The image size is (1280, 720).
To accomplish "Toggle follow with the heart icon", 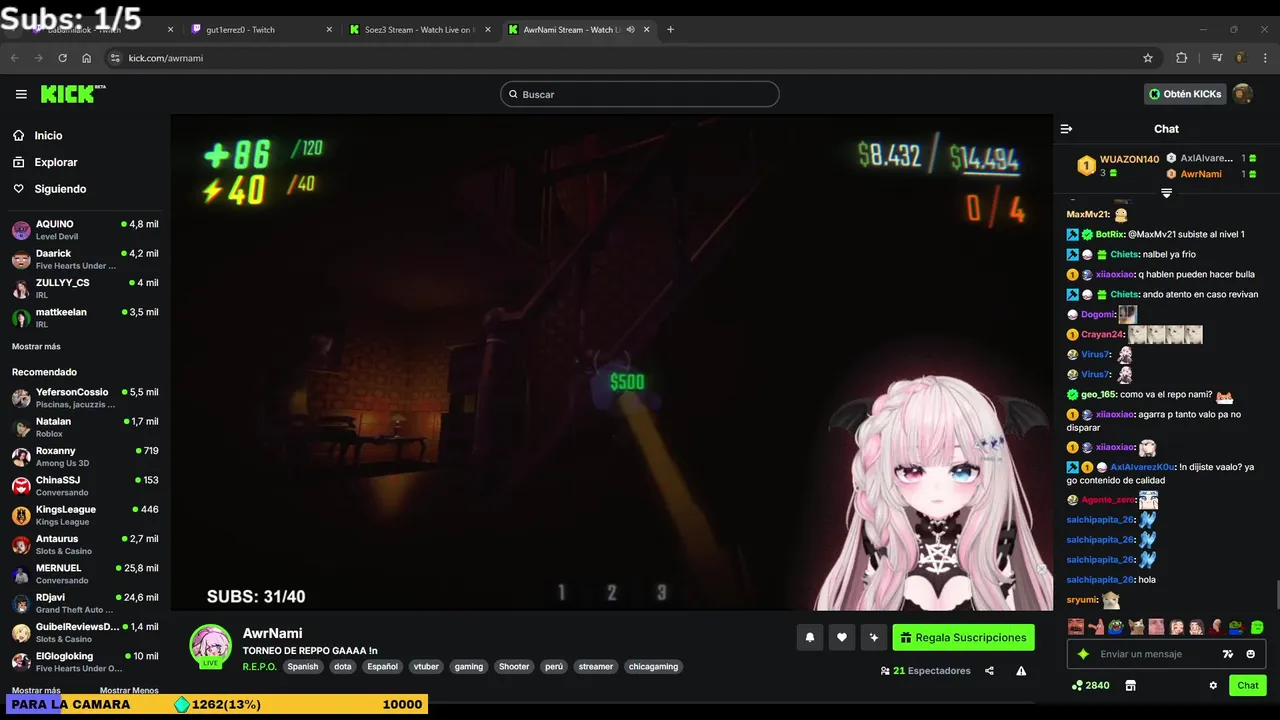I will 842,637.
